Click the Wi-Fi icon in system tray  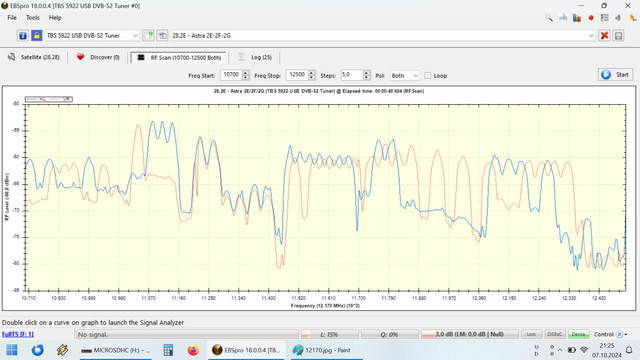coord(584,350)
